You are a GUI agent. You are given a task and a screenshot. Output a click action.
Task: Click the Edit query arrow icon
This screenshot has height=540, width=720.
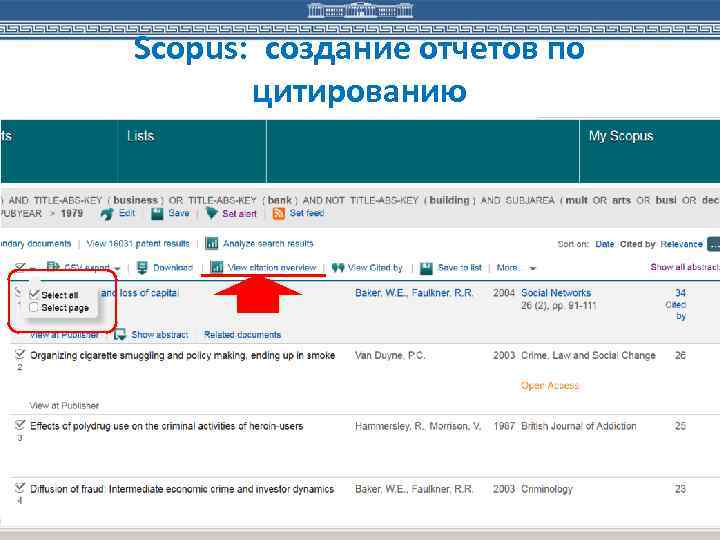coord(107,214)
